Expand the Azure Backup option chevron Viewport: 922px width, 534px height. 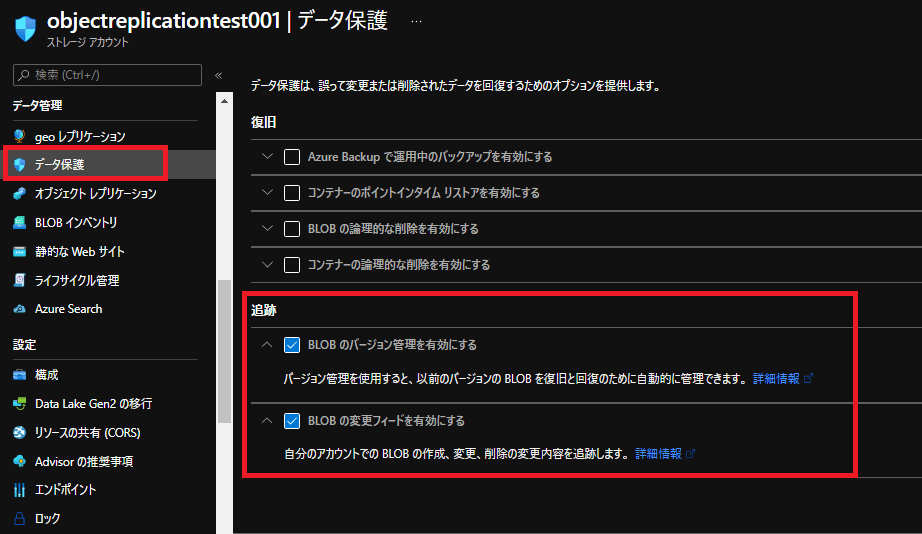[268, 156]
